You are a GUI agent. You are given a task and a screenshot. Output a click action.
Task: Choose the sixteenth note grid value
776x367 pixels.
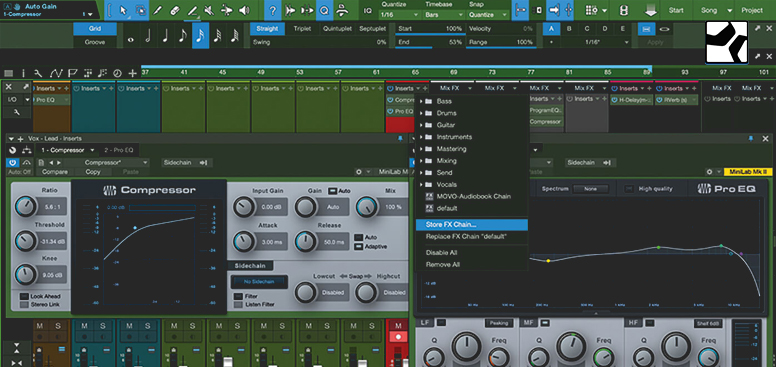[x=200, y=36]
